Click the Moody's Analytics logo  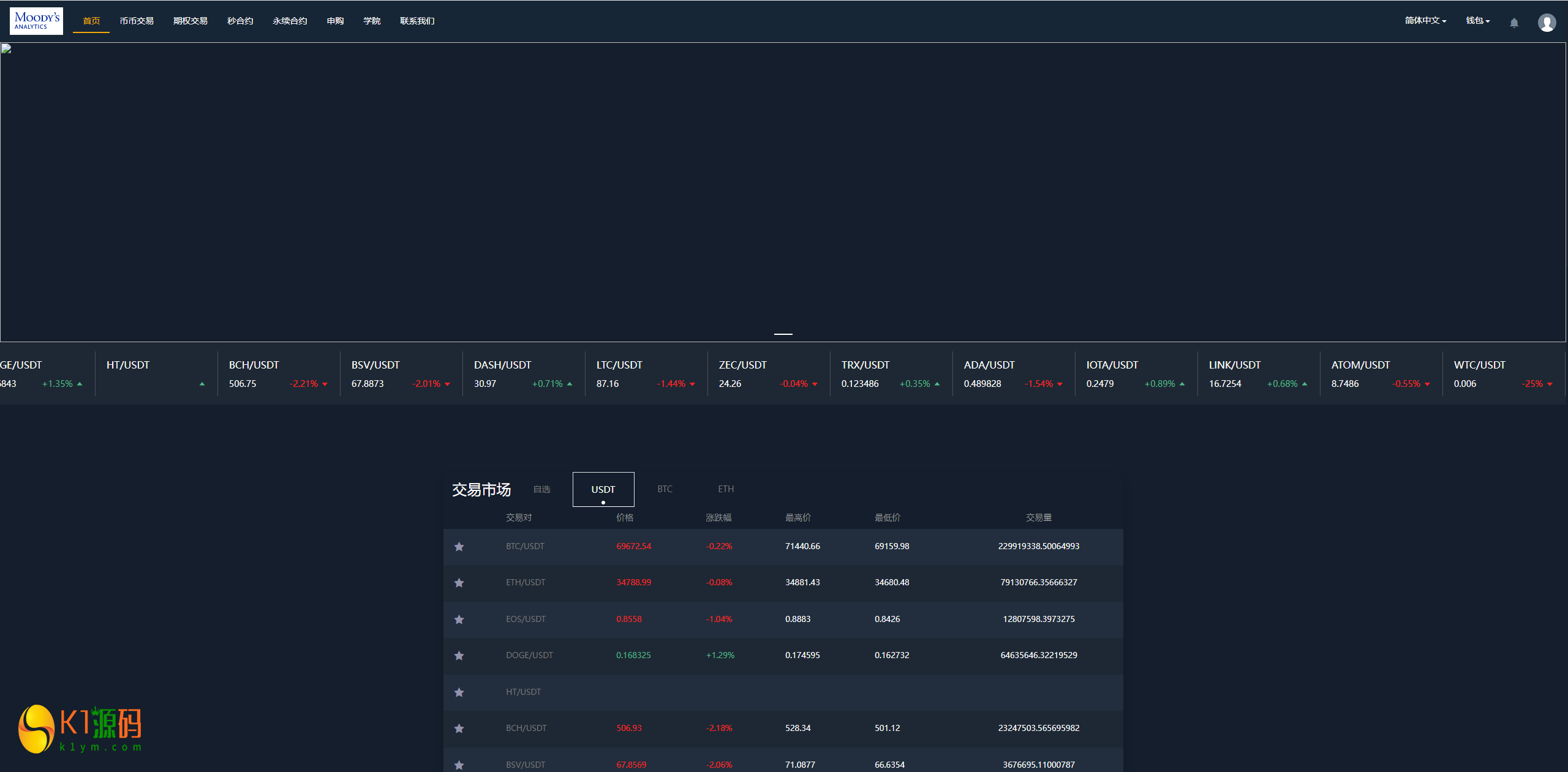36,21
